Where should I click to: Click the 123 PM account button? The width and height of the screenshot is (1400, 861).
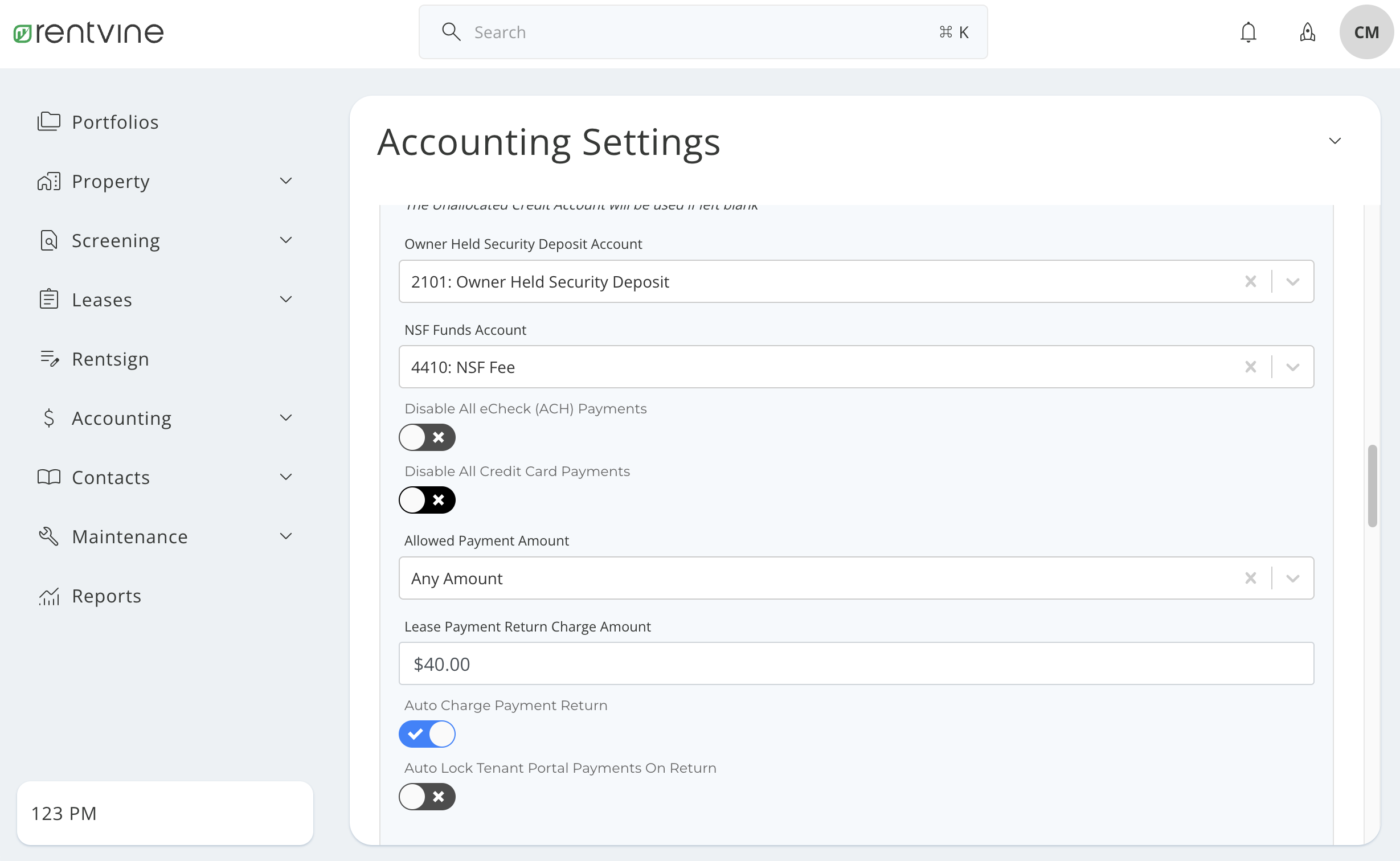[x=165, y=813]
